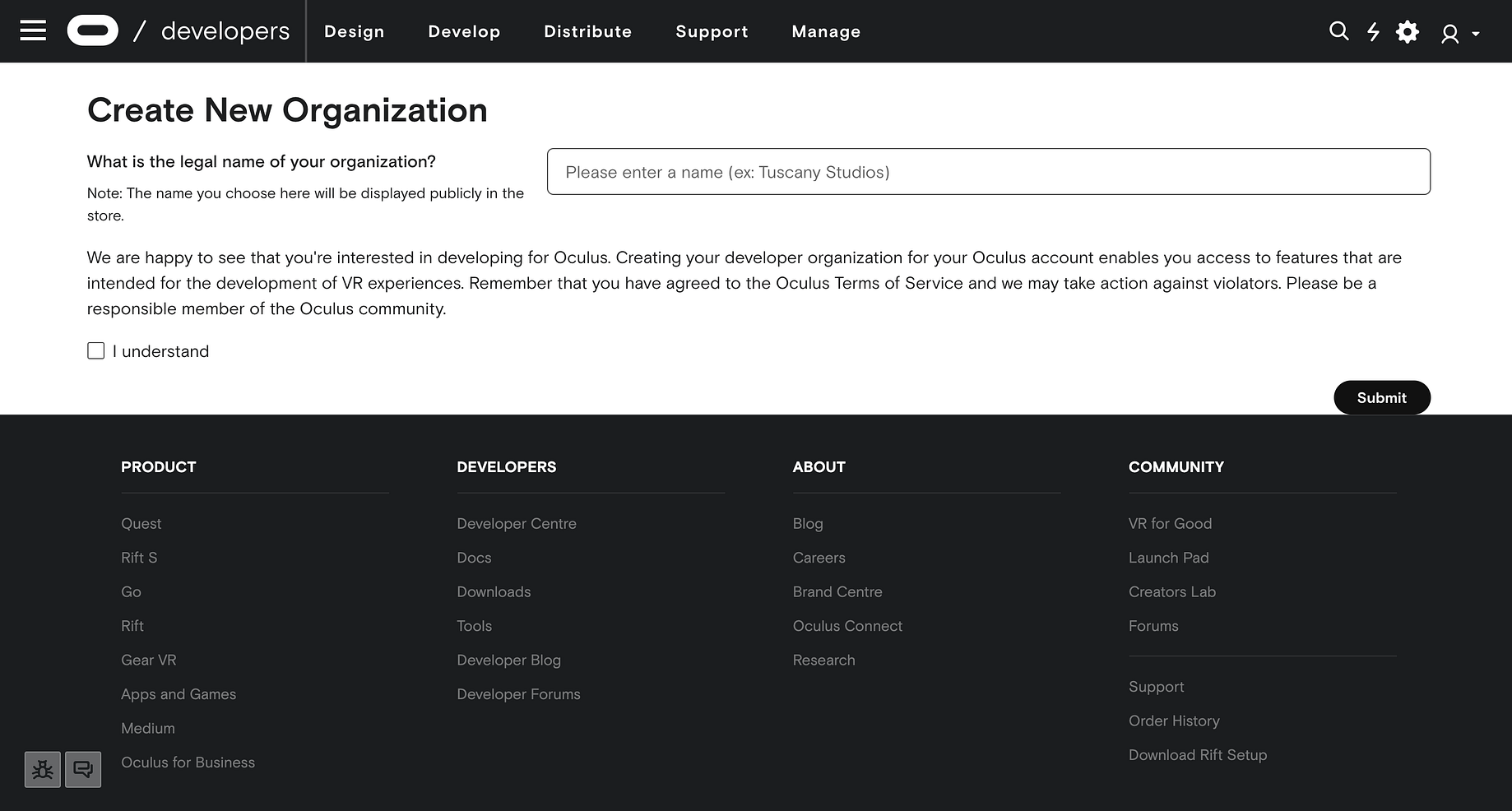Open the Oculus Connect link
The image size is (1512, 811).
tap(848, 626)
